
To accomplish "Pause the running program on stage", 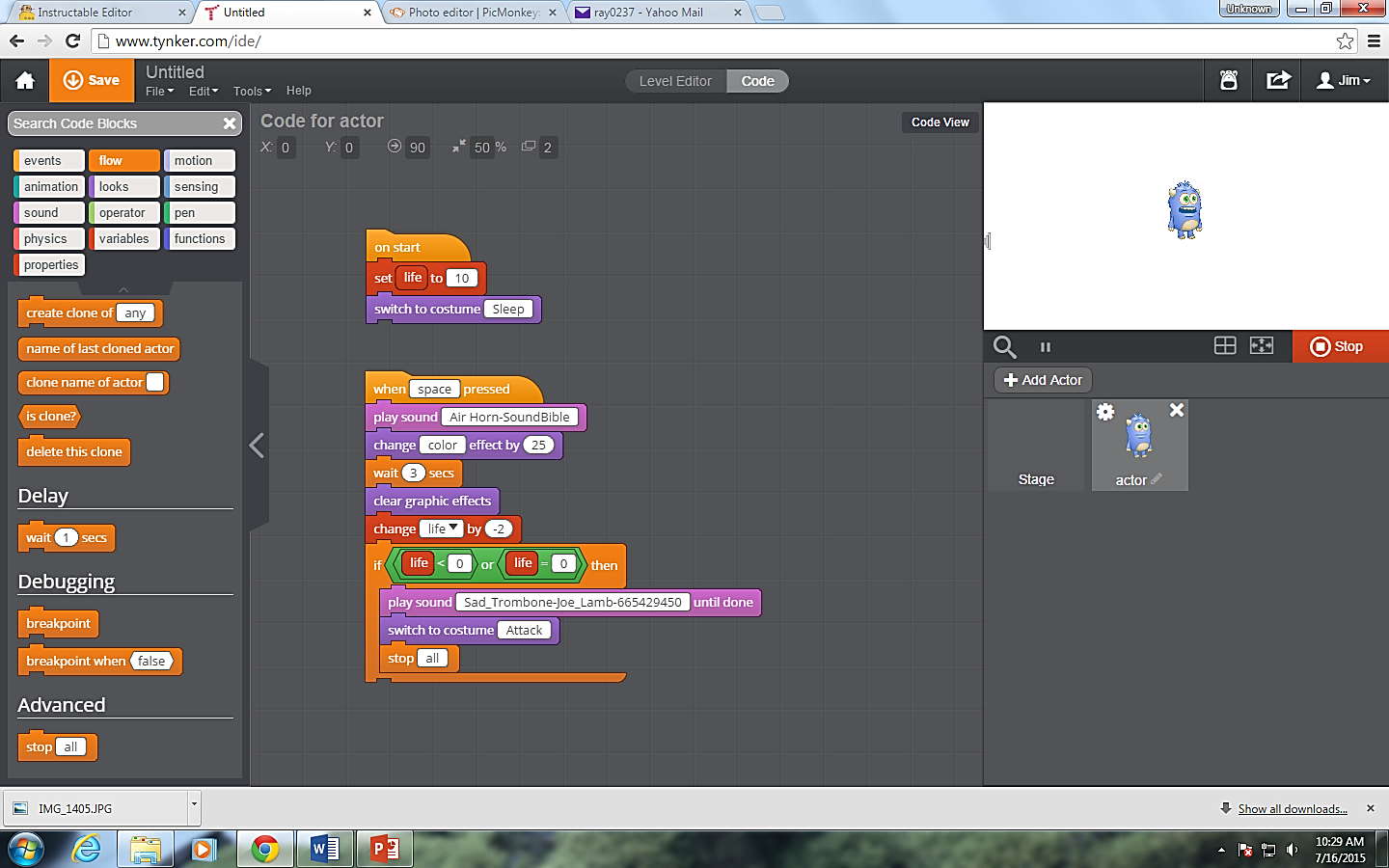I will point(1046,346).
